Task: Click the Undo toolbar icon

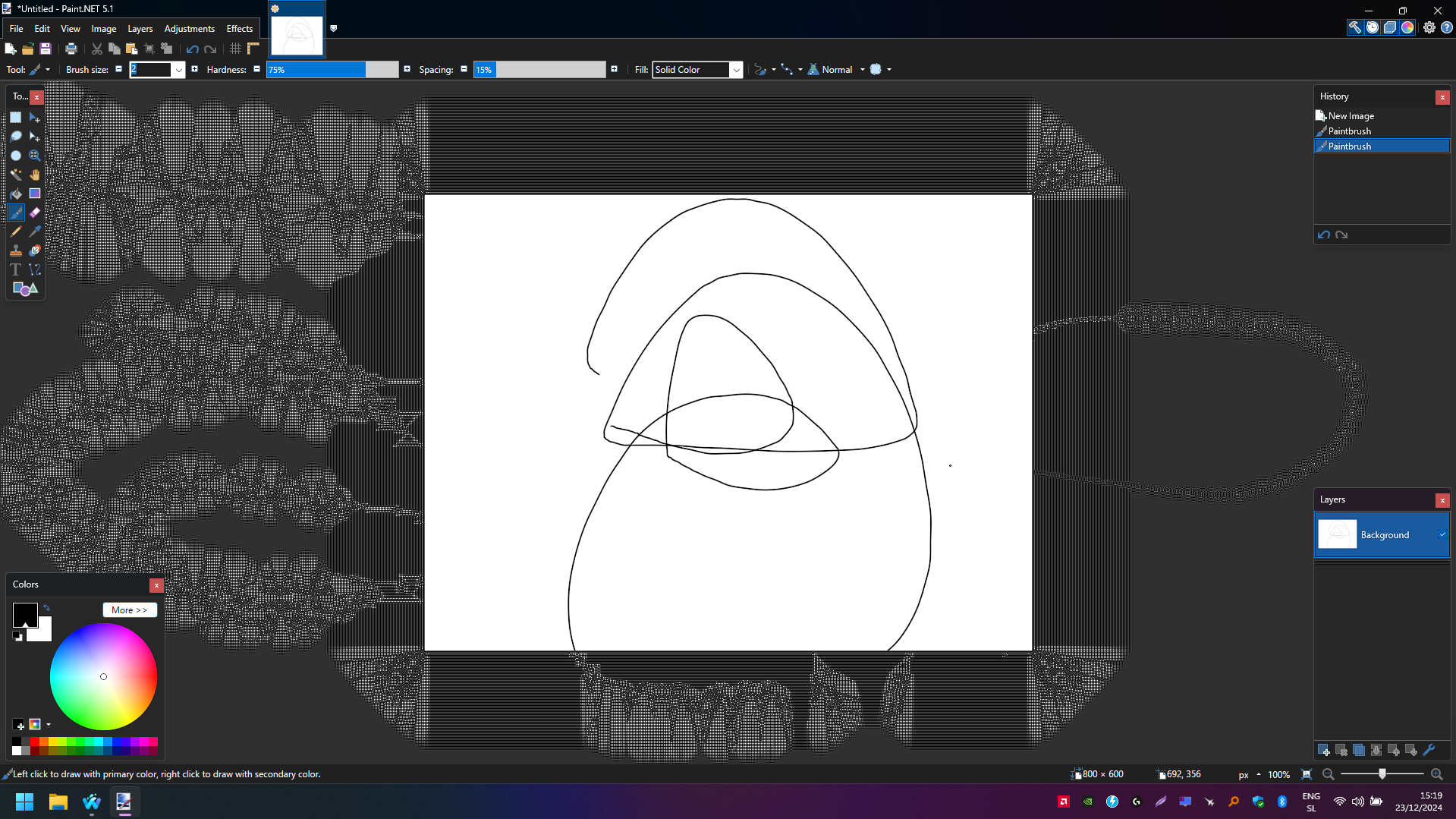Action: (193, 49)
